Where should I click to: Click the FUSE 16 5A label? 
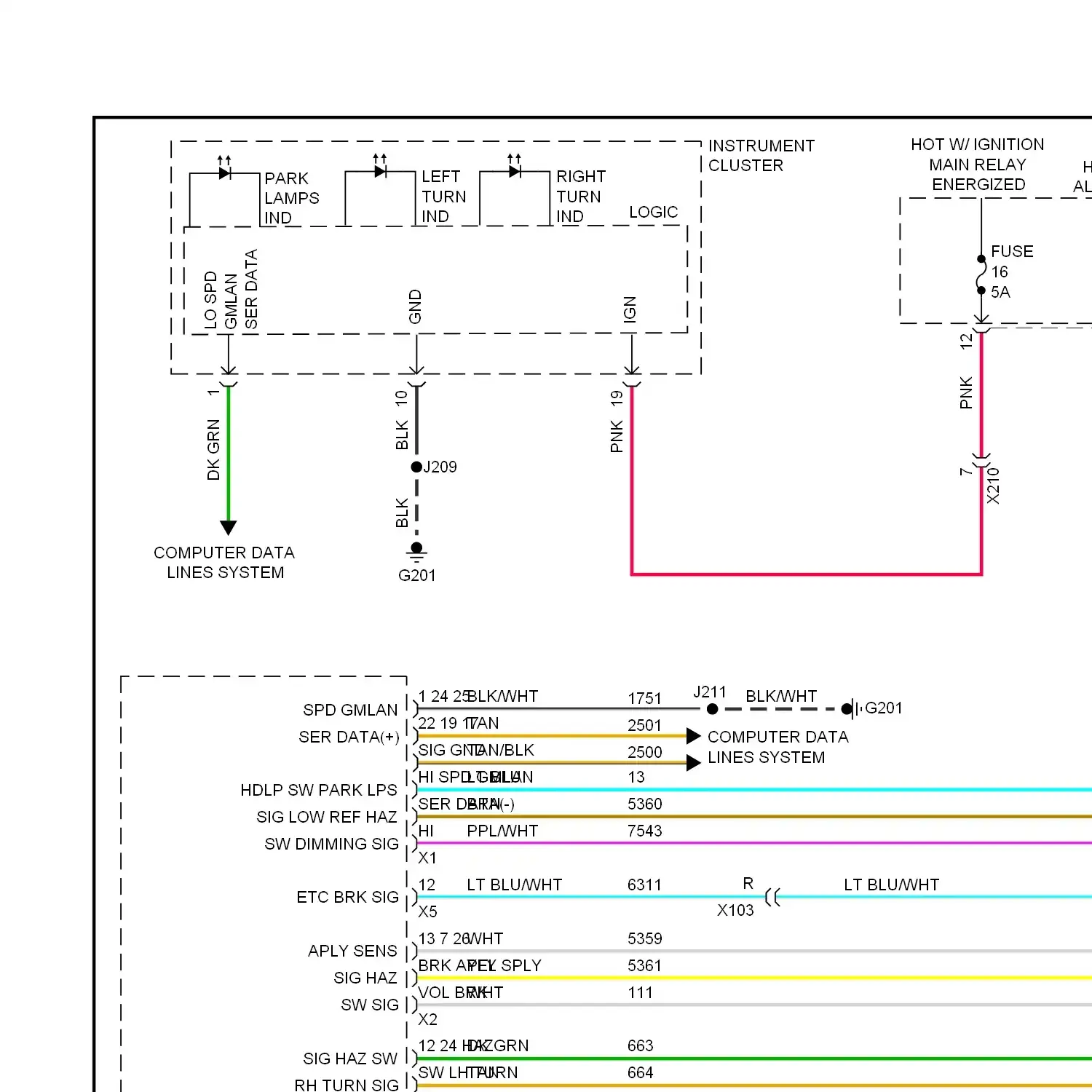[1012, 272]
